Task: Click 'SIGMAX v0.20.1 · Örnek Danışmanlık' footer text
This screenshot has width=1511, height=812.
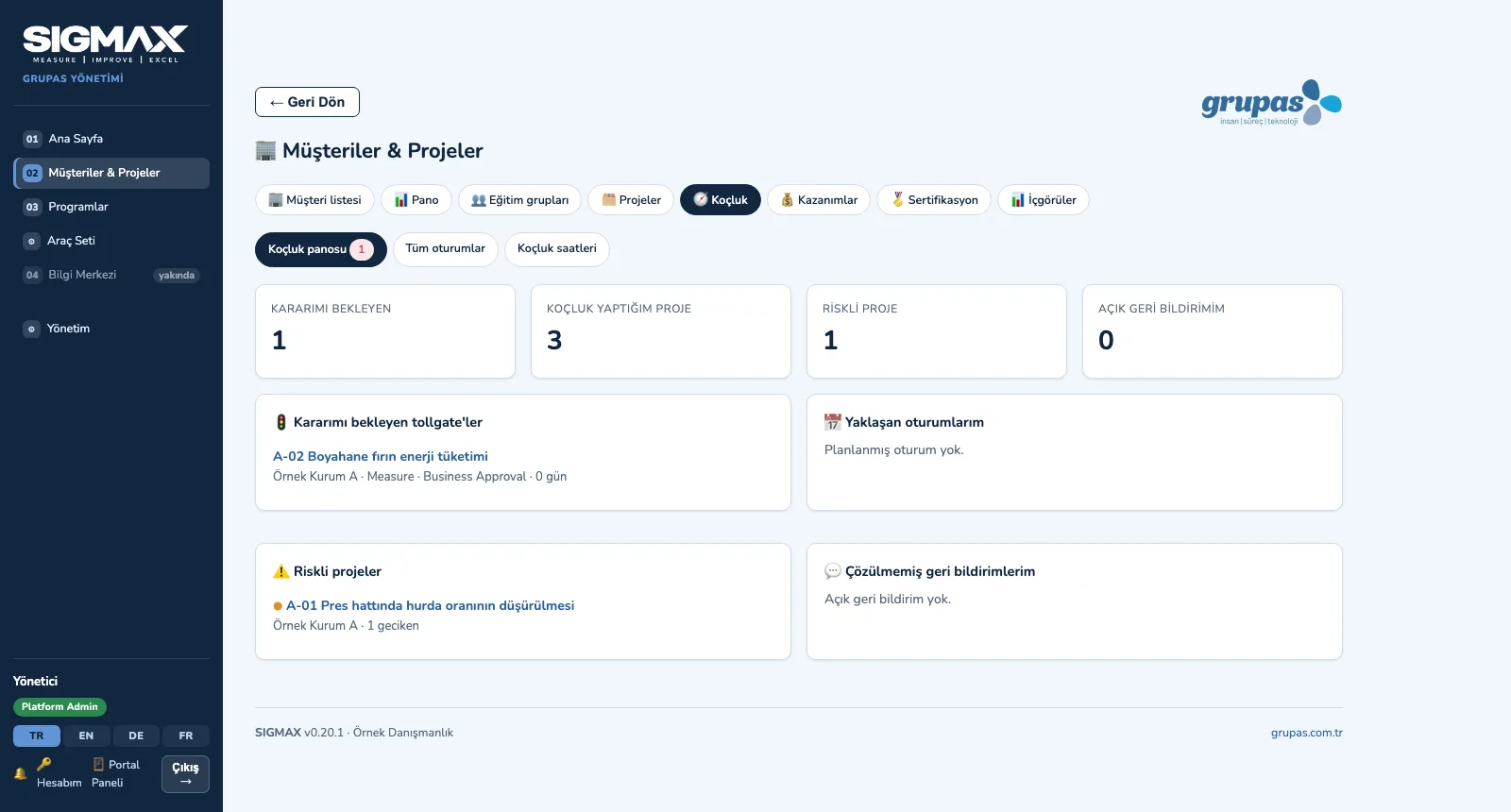Action: [354, 733]
